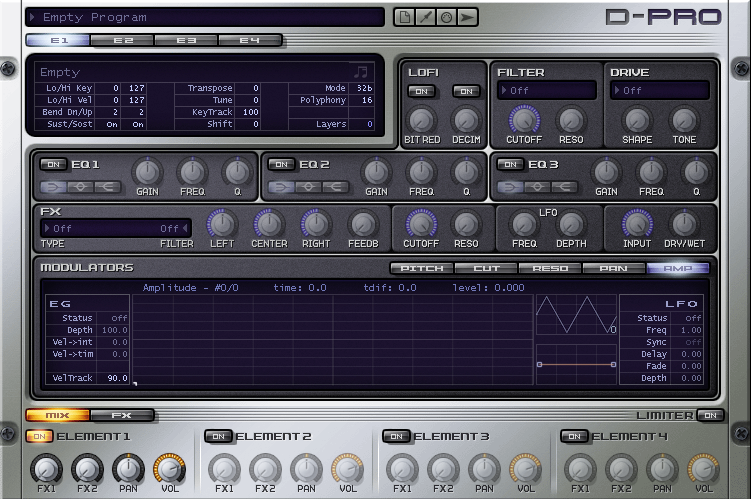The width and height of the screenshot is (751, 499).
Task: Click the Mode value 32b
Action: point(364,88)
